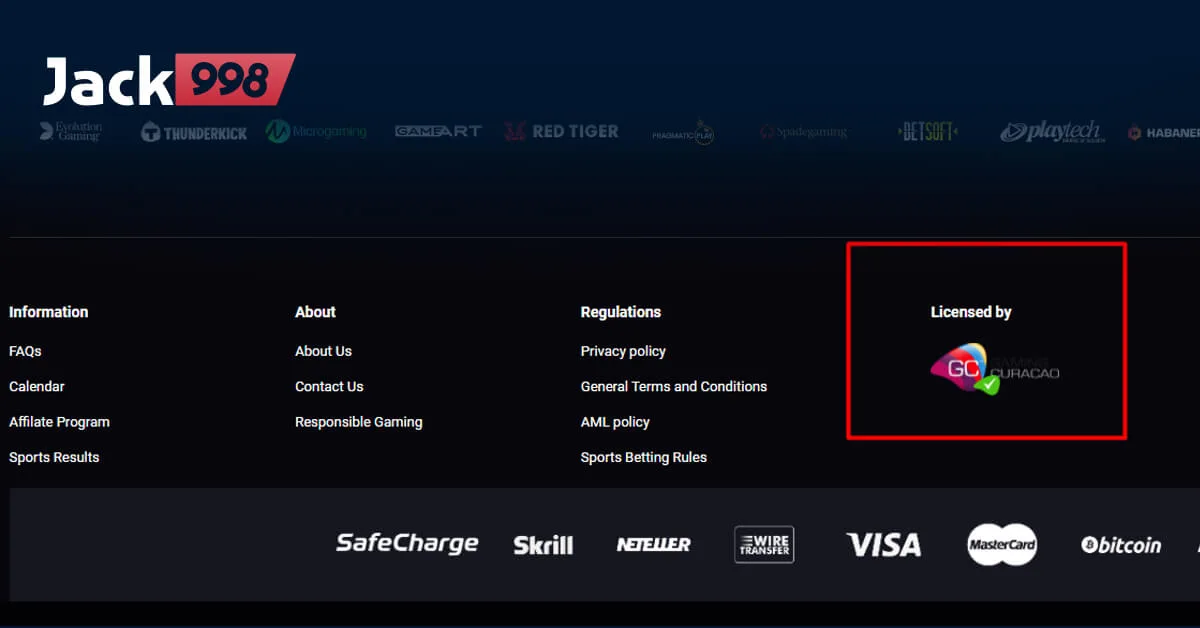Choose the Wire Transfer payment icon
The width and height of the screenshot is (1200, 628).
pyautogui.click(x=764, y=544)
